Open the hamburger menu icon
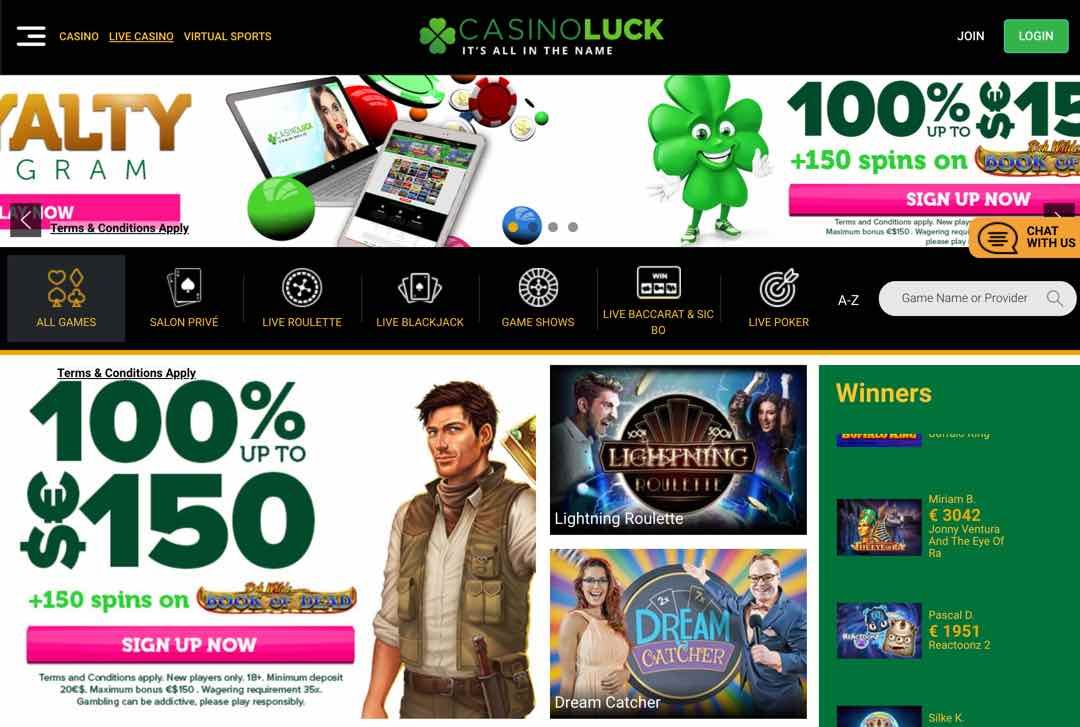 point(31,36)
